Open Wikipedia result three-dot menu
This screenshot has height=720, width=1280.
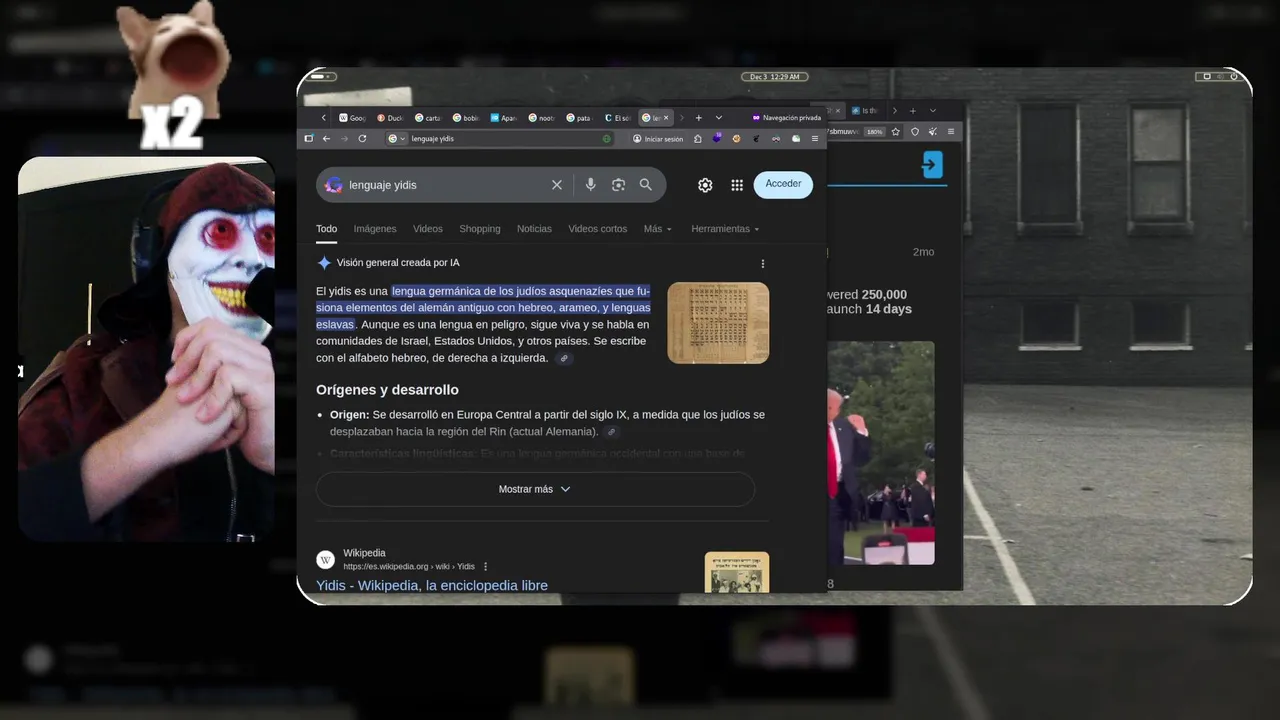click(486, 567)
